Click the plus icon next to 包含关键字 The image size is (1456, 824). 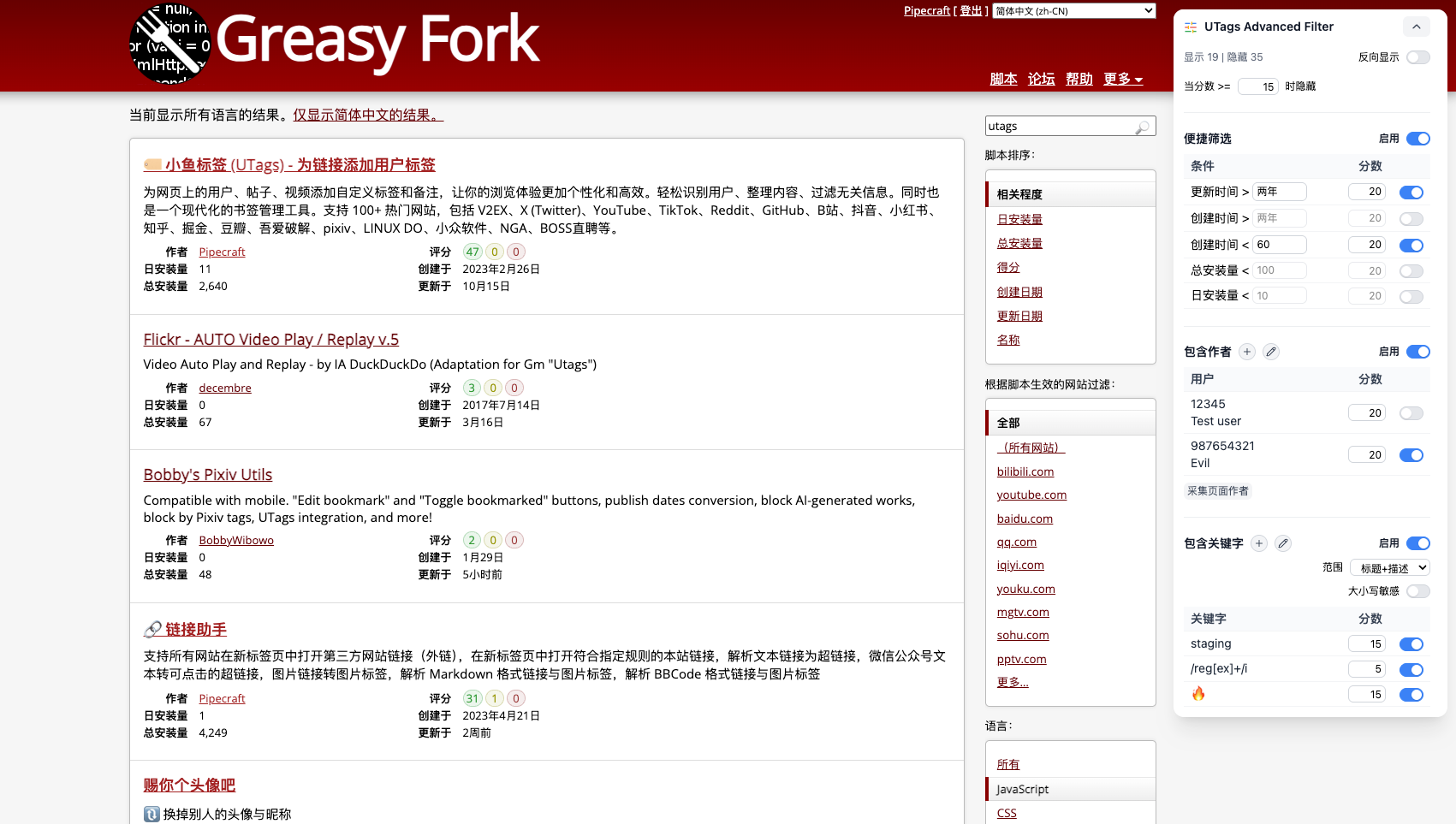1259,543
